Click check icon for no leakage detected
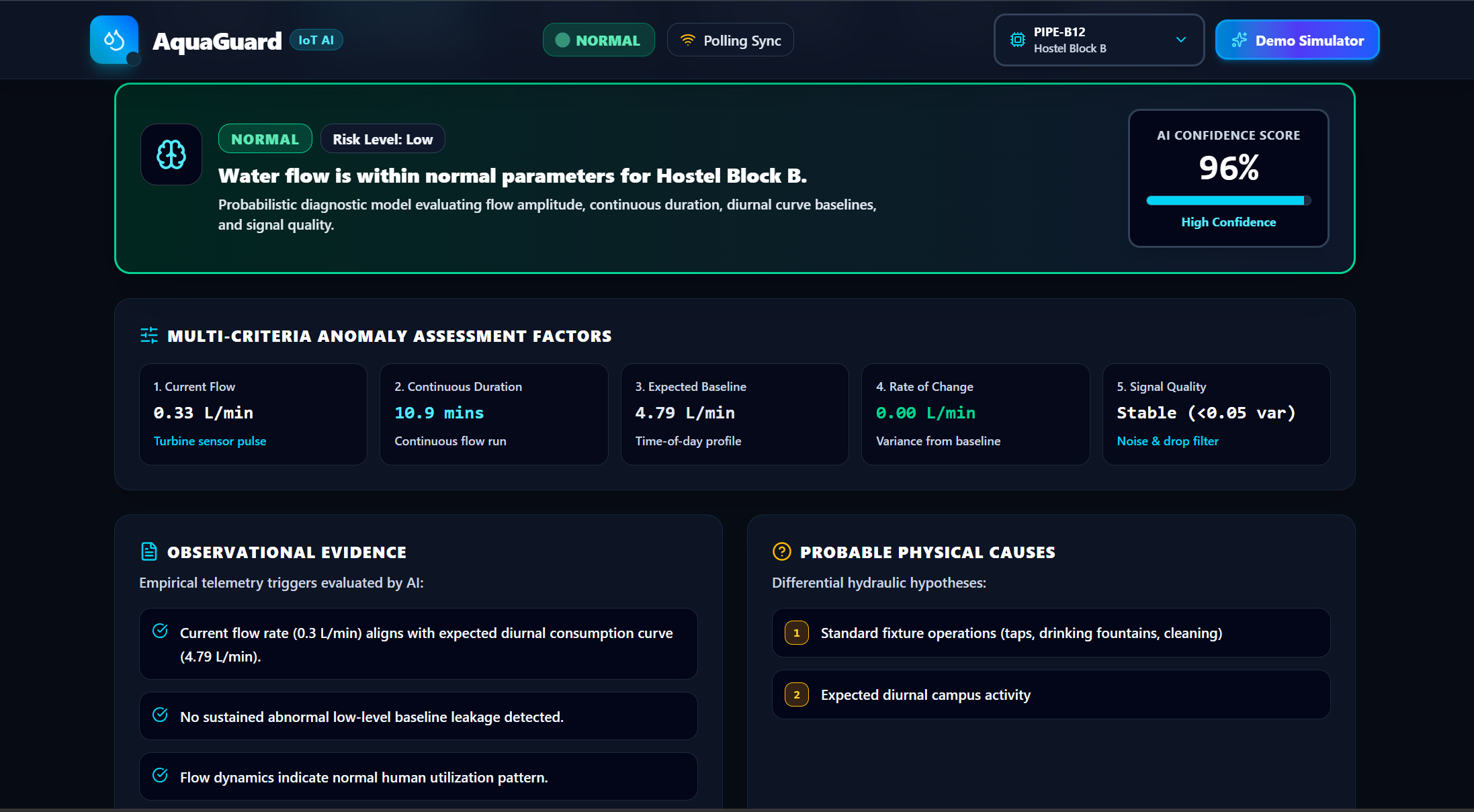This screenshot has height=812, width=1474. (161, 715)
